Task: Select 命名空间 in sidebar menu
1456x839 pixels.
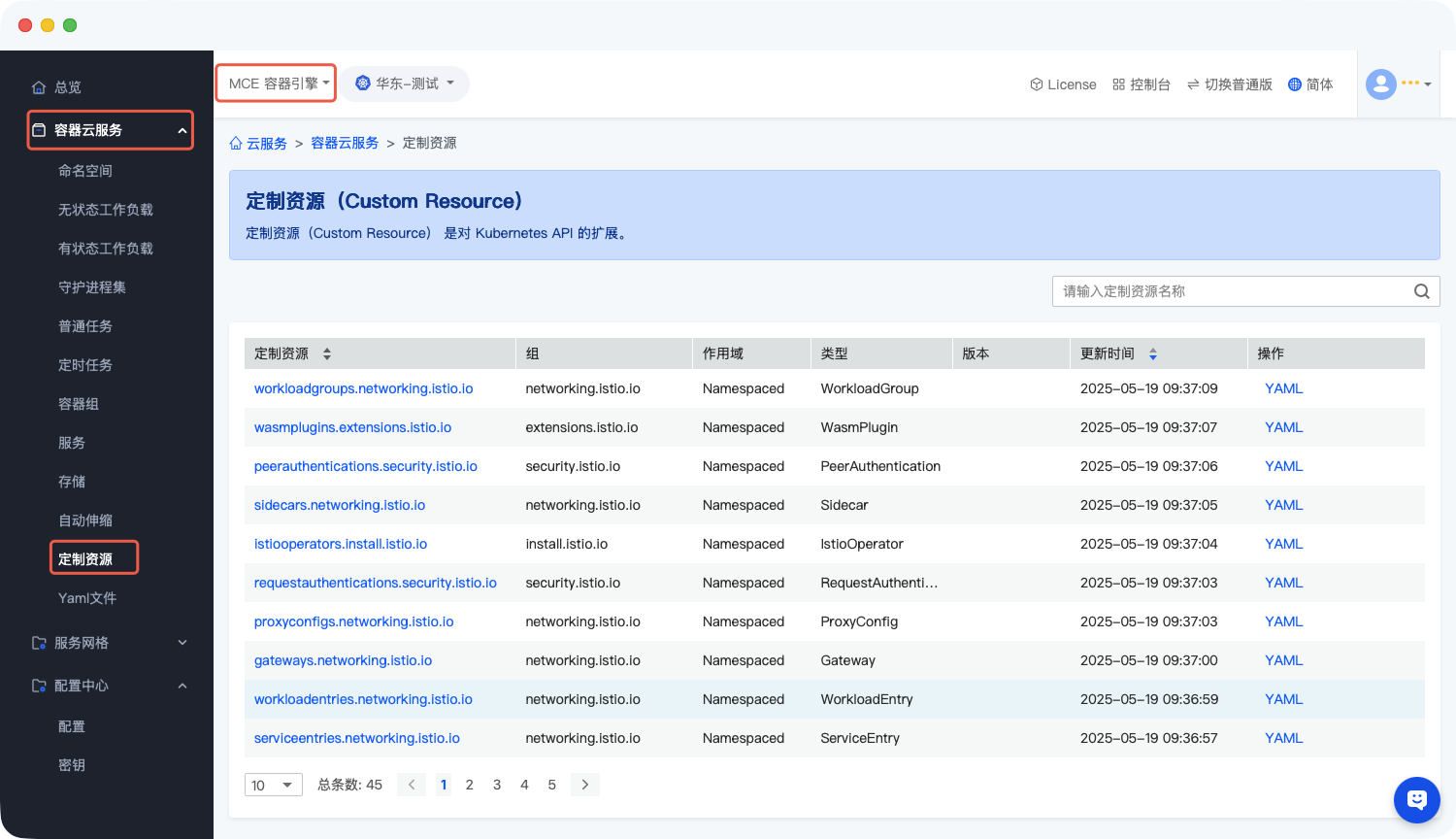Action: point(85,171)
